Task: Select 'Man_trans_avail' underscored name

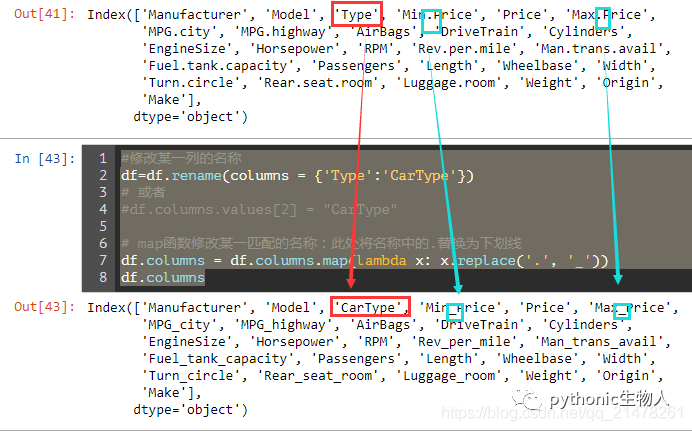Action: 598,341
